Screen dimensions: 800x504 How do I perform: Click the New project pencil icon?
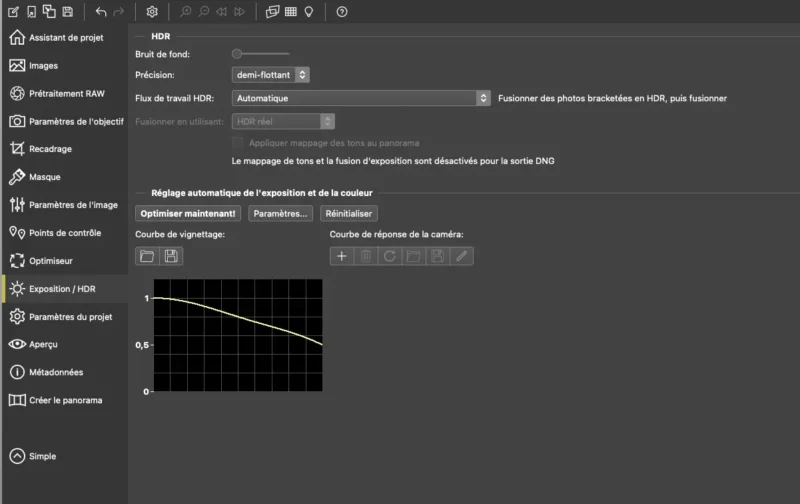click(13, 11)
